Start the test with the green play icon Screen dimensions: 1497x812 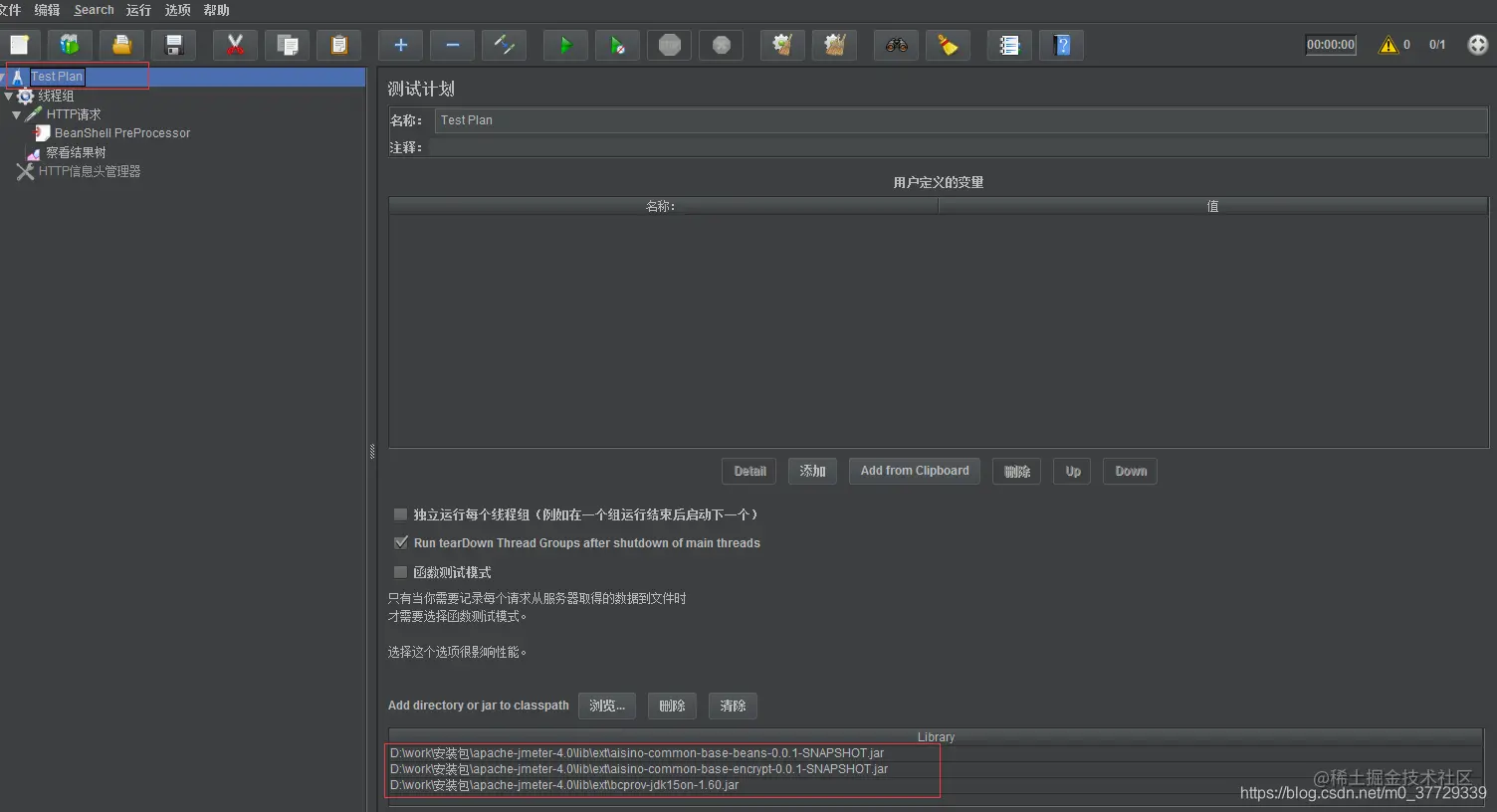(x=565, y=45)
